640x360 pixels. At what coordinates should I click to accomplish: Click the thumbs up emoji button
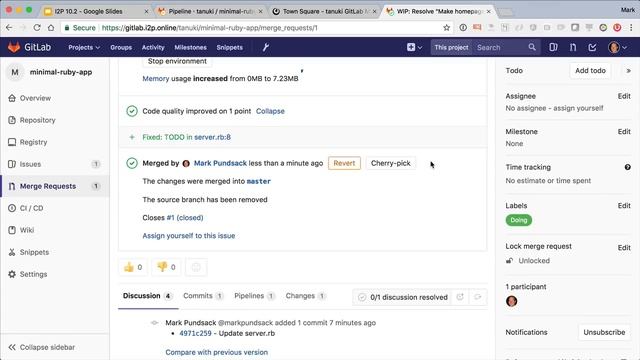point(133,267)
